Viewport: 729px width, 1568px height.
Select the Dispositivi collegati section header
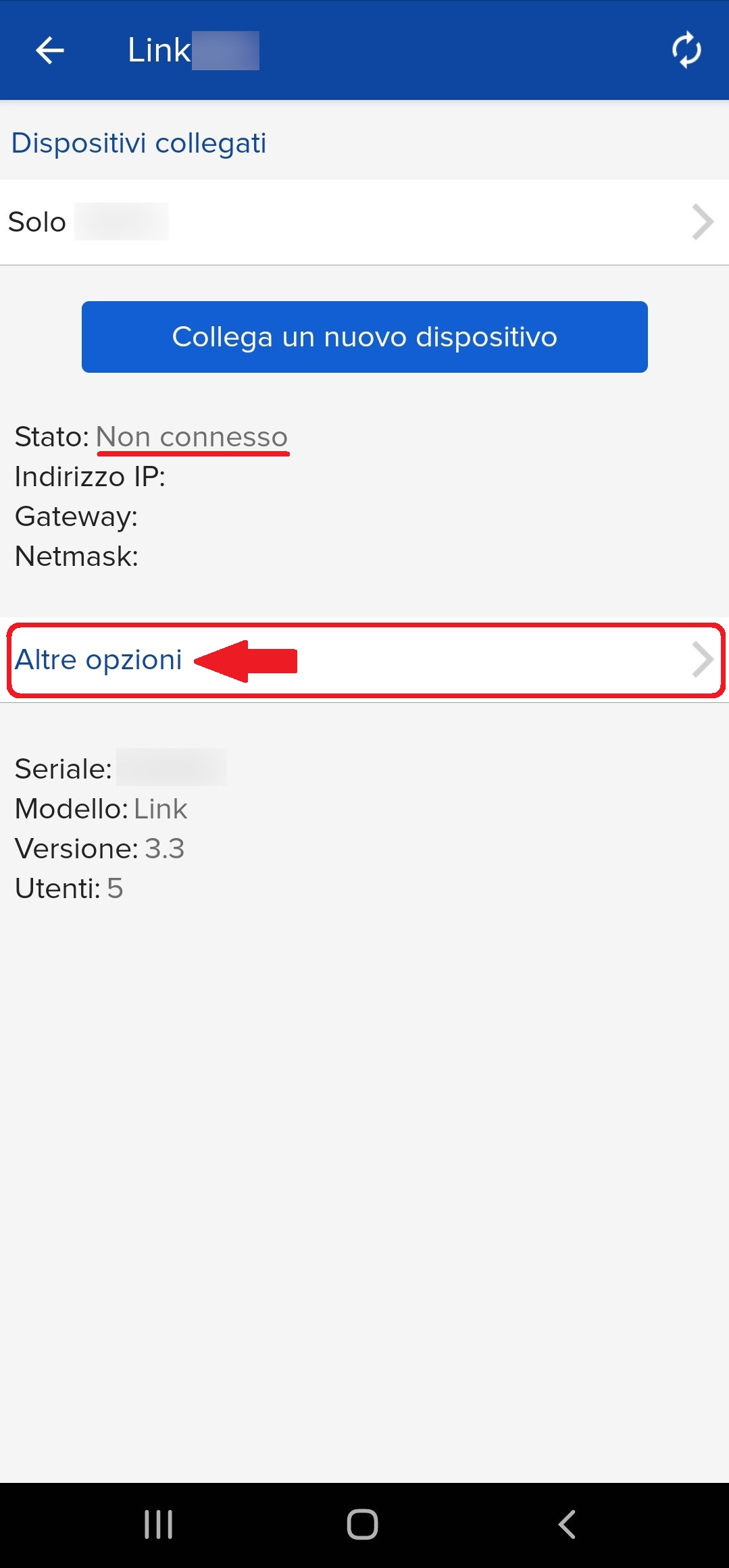(x=139, y=143)
